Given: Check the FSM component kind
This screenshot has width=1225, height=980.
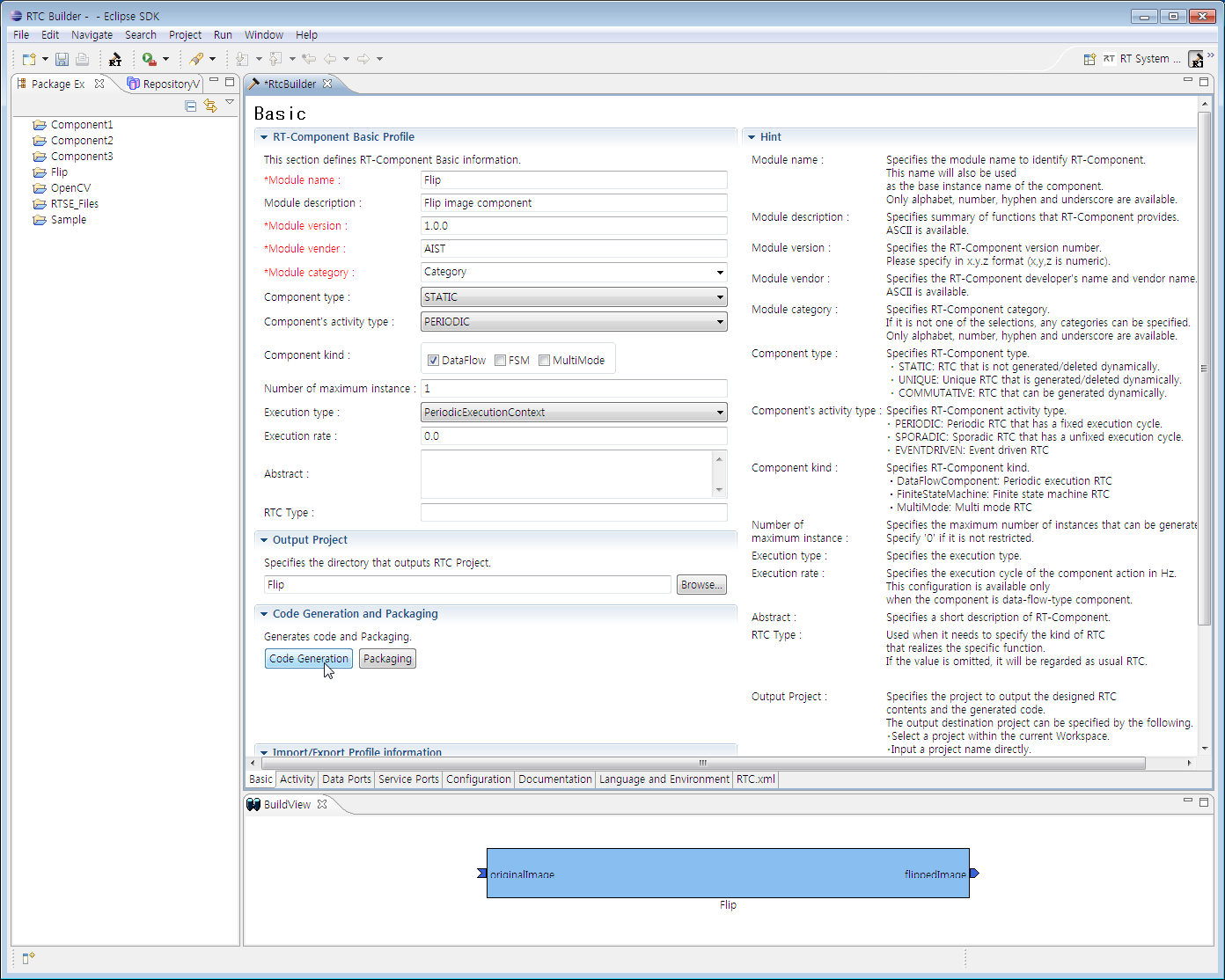Looking at the screenshot, I should coord(500,361).
